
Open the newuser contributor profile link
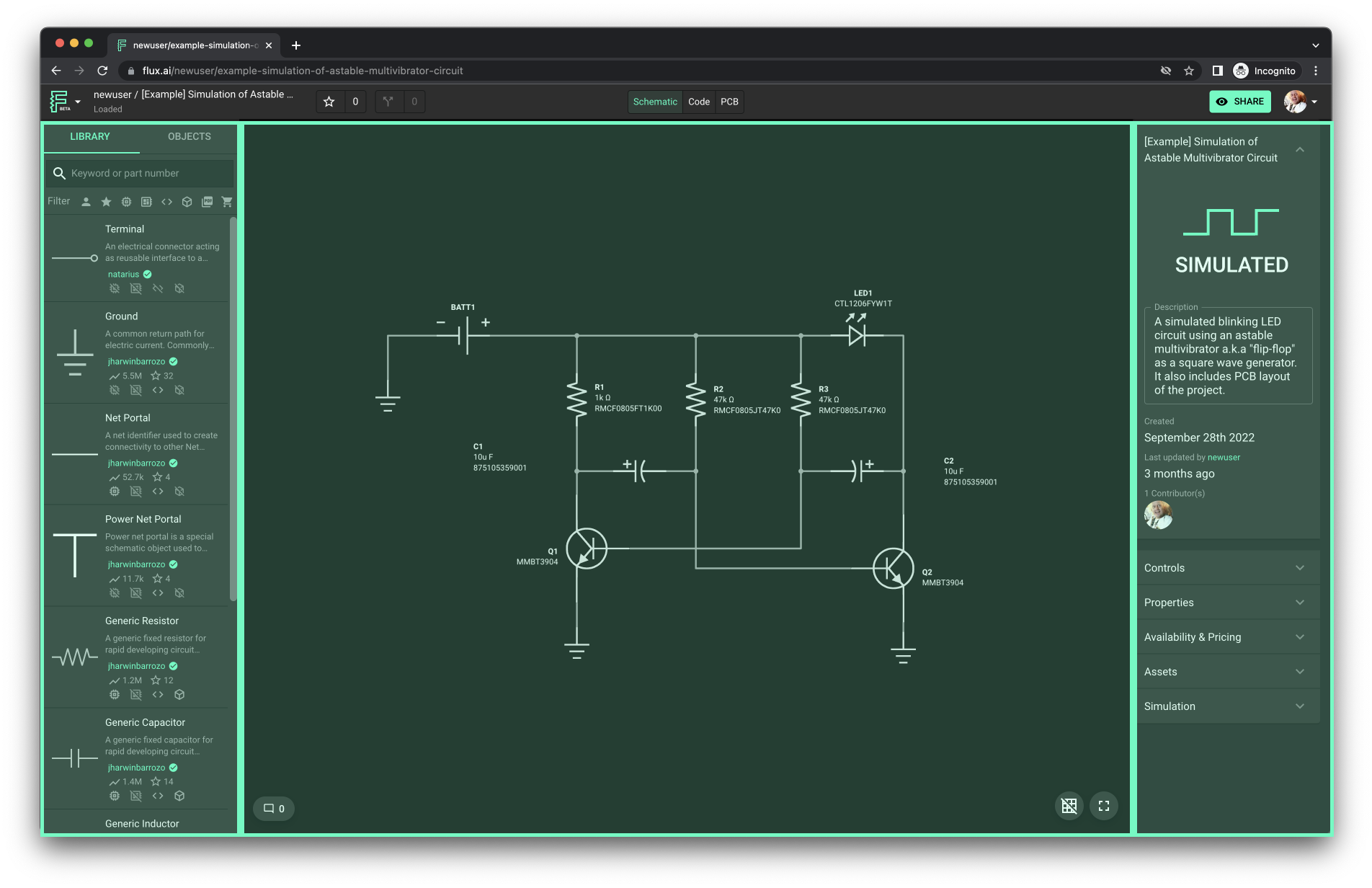pos(1224,457)
